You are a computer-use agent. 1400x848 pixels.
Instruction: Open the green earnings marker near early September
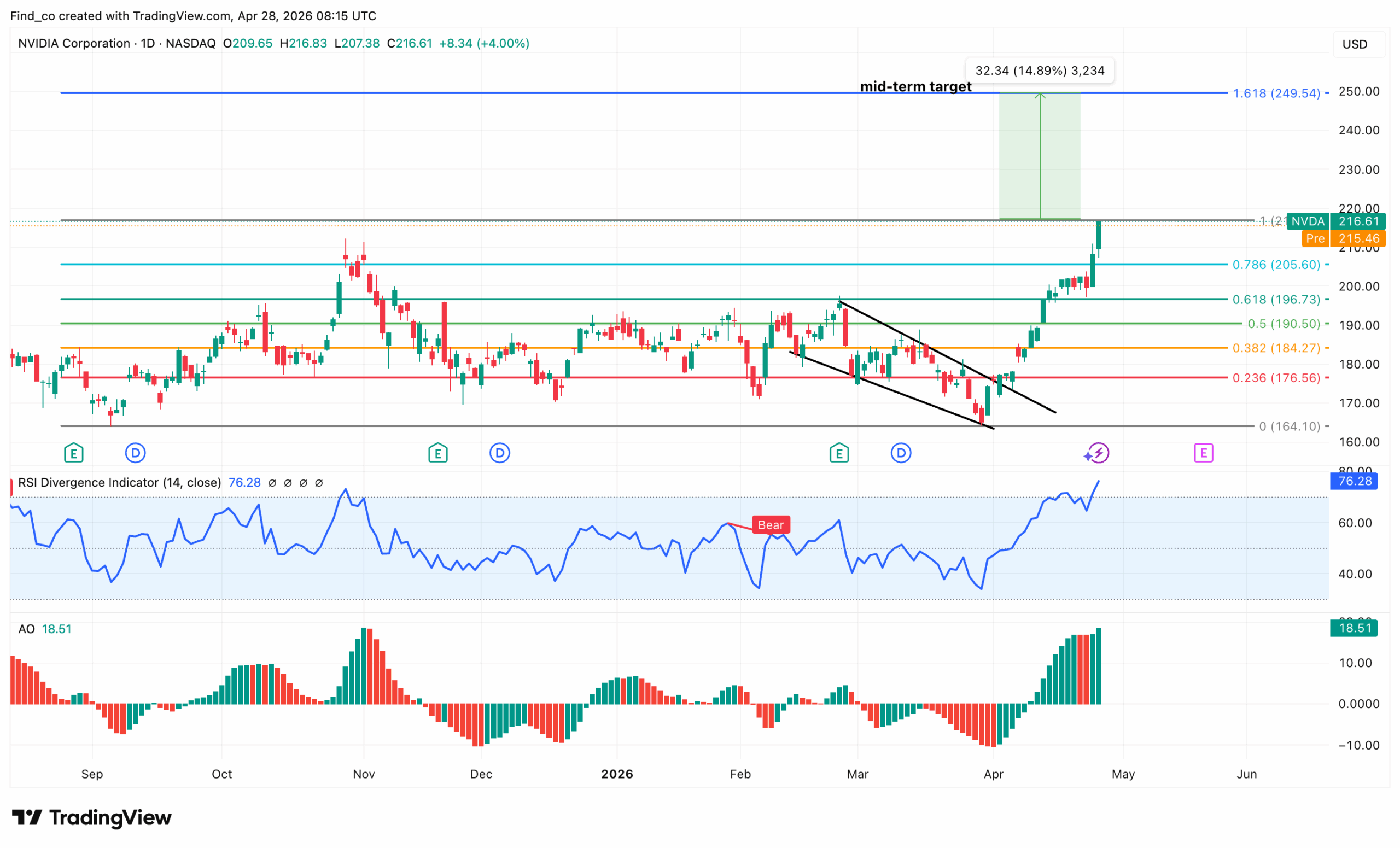pos(74,453)
